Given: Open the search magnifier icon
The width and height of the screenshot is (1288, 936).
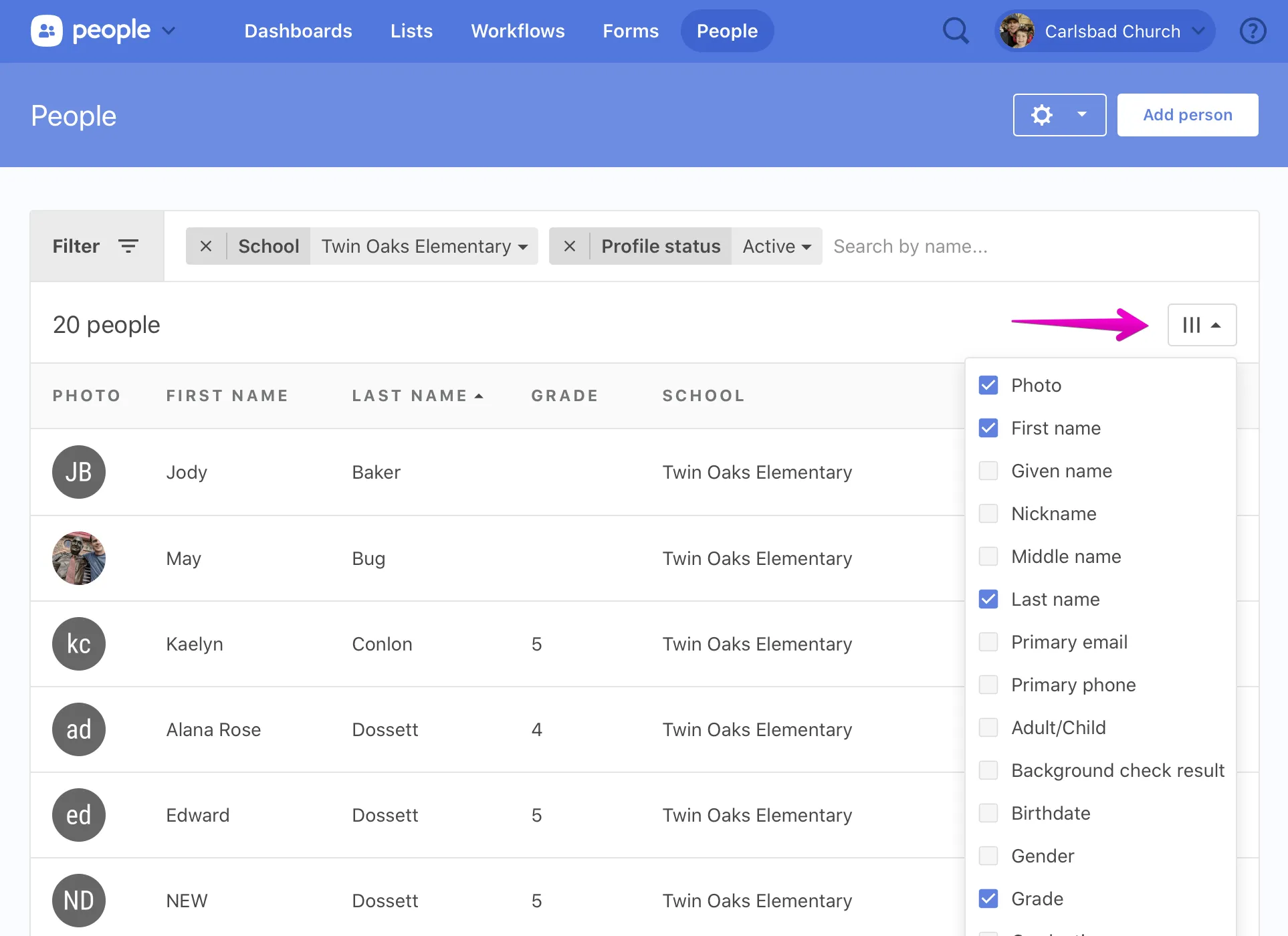Looking at the screenshot, I should pyautogui.click(x=956, y=31).
